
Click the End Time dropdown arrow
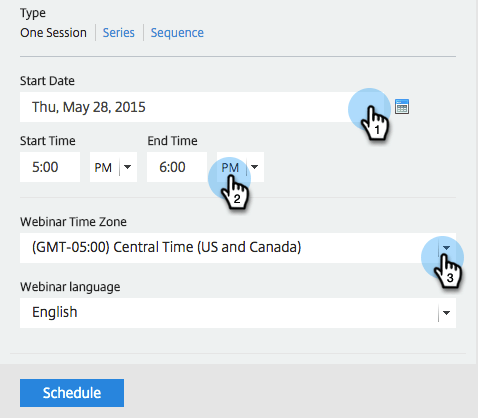pyautogui.click(x=255, y=167)
